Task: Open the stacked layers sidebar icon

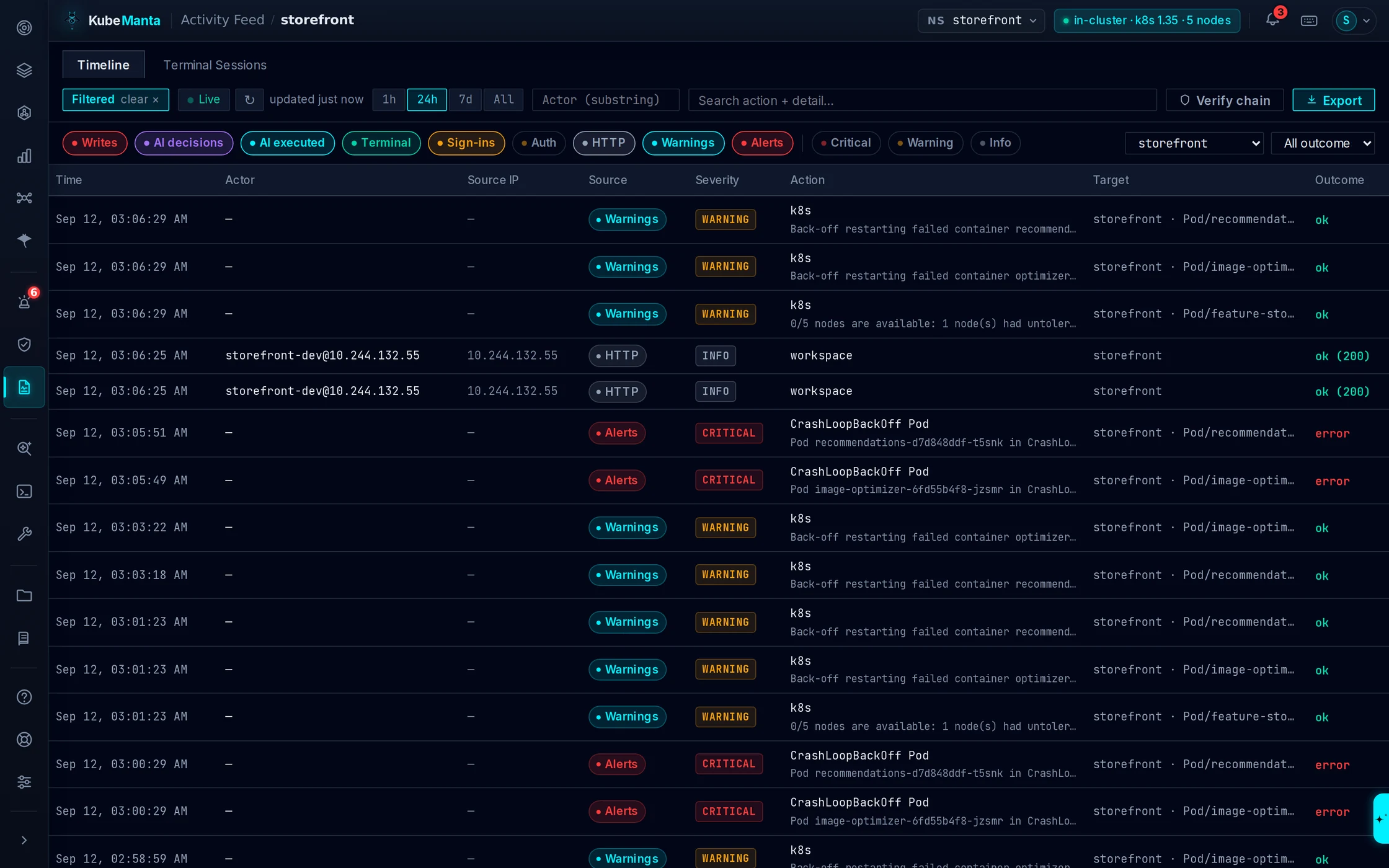Action: click(24, 70)
